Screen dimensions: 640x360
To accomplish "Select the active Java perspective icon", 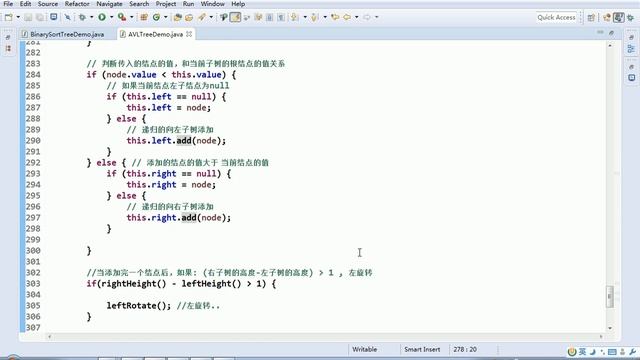I will (x=619, y=17).
